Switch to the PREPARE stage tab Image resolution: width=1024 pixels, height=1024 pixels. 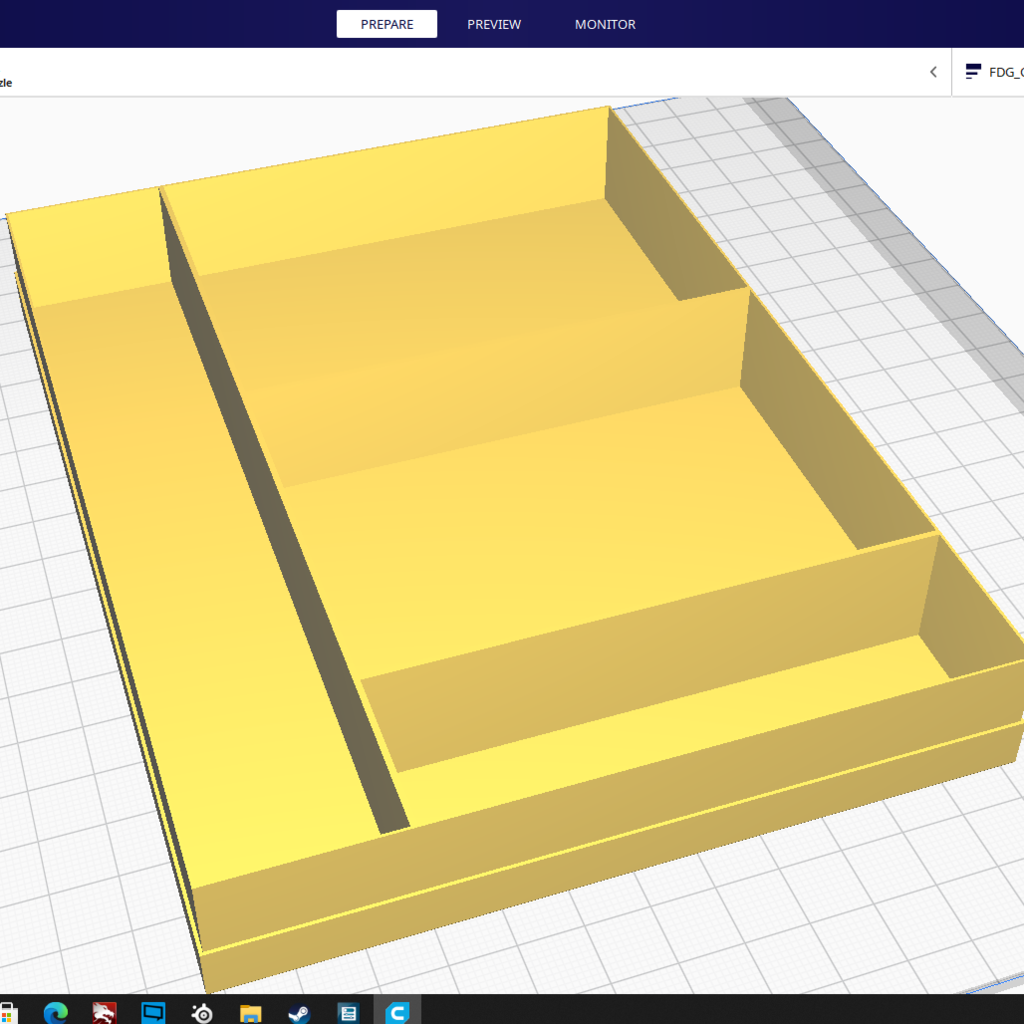[387, 24]
